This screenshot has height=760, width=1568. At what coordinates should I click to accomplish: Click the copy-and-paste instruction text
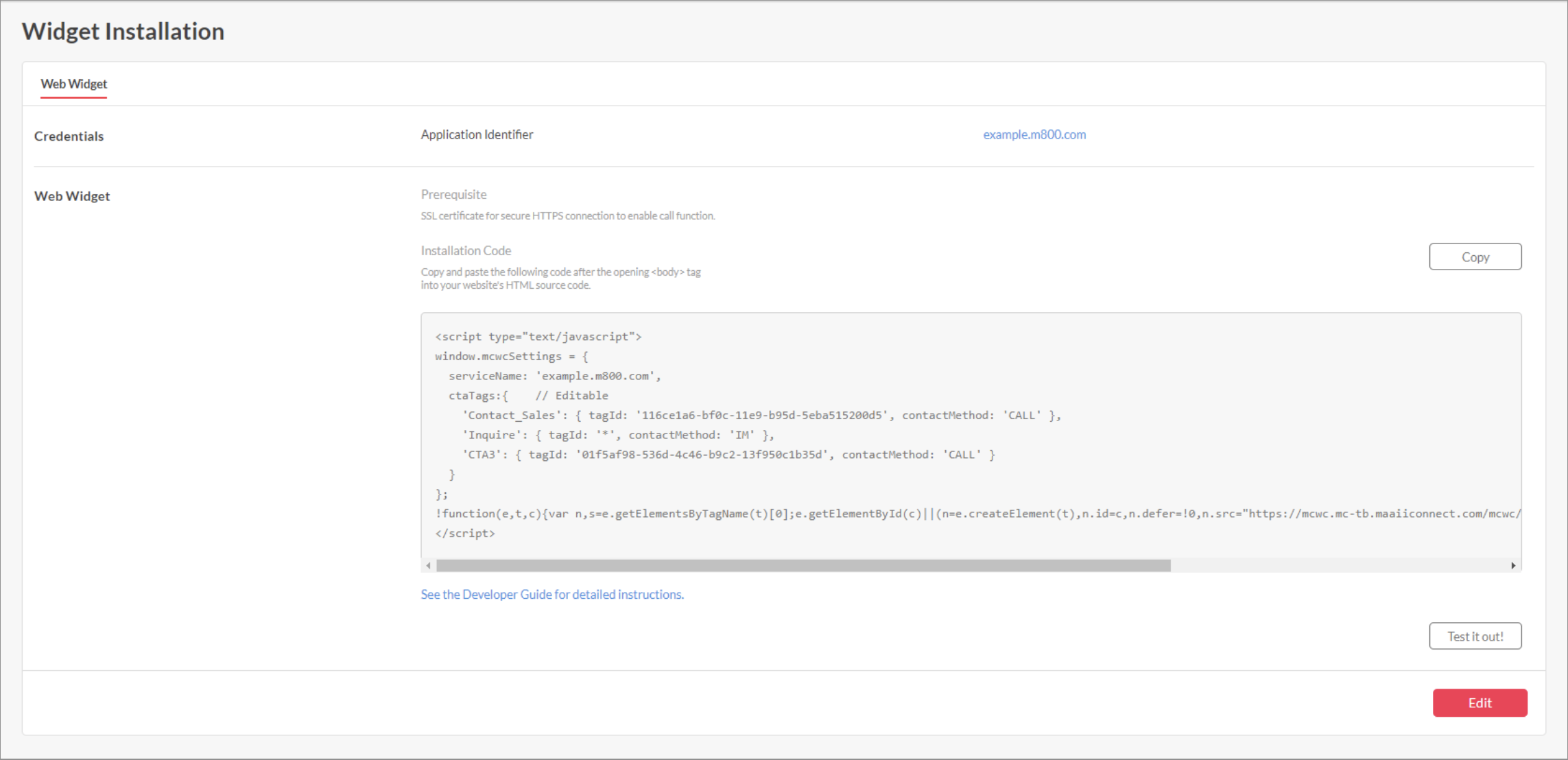561,278
